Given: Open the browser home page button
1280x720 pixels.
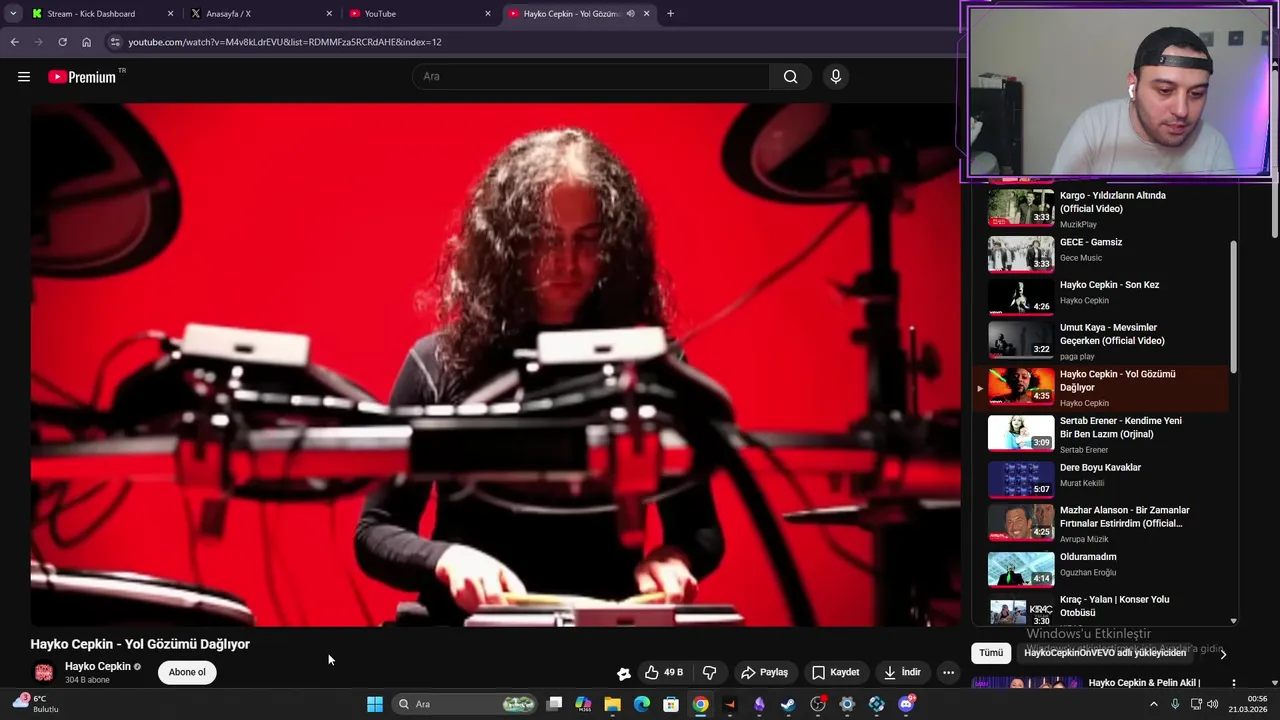Looking at the screenshot, I should click(x=86, y=42).
